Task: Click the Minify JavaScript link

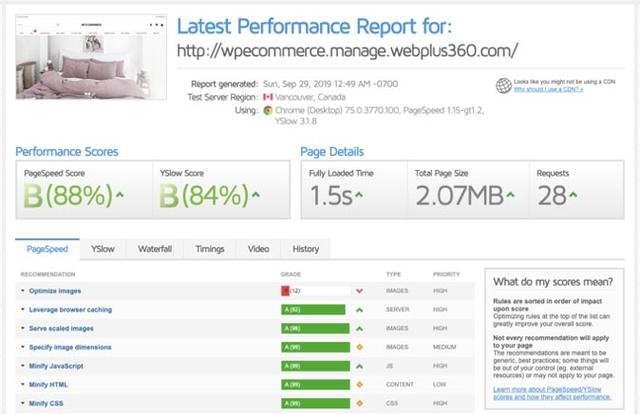Action: [x=56, y=366]
